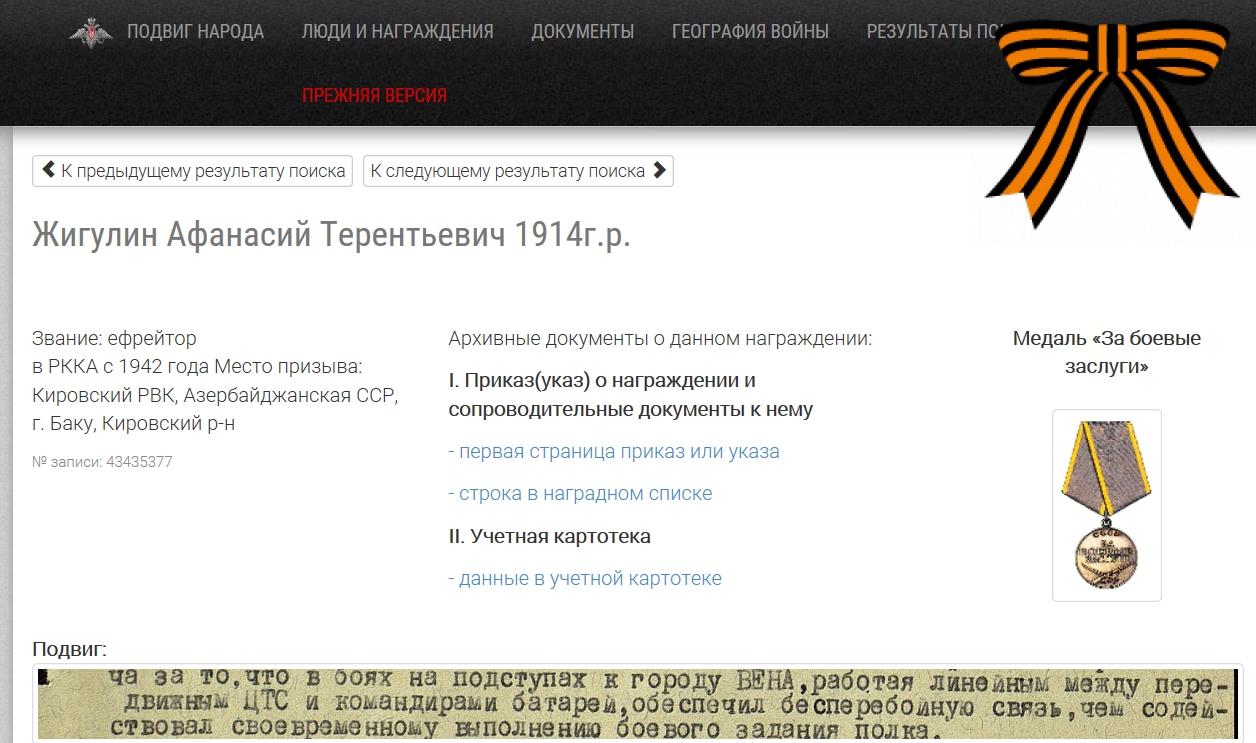Image resolution: width=1256 pixels, height=743 pixels.
Task: Select the РЕЗУЛЬТАТЫ ПОИСКА menu item
Action: point(932,32)
